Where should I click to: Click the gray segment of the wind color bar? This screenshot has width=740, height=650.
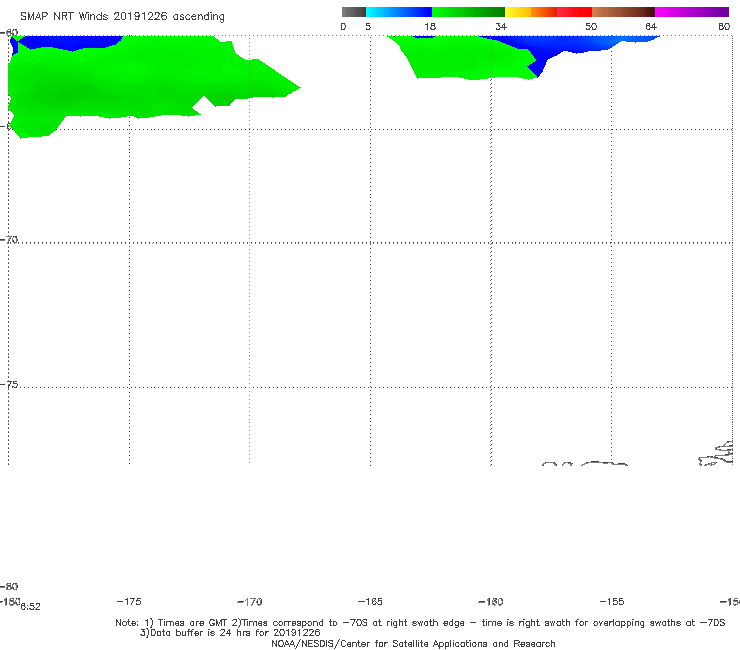click(354, 12)
